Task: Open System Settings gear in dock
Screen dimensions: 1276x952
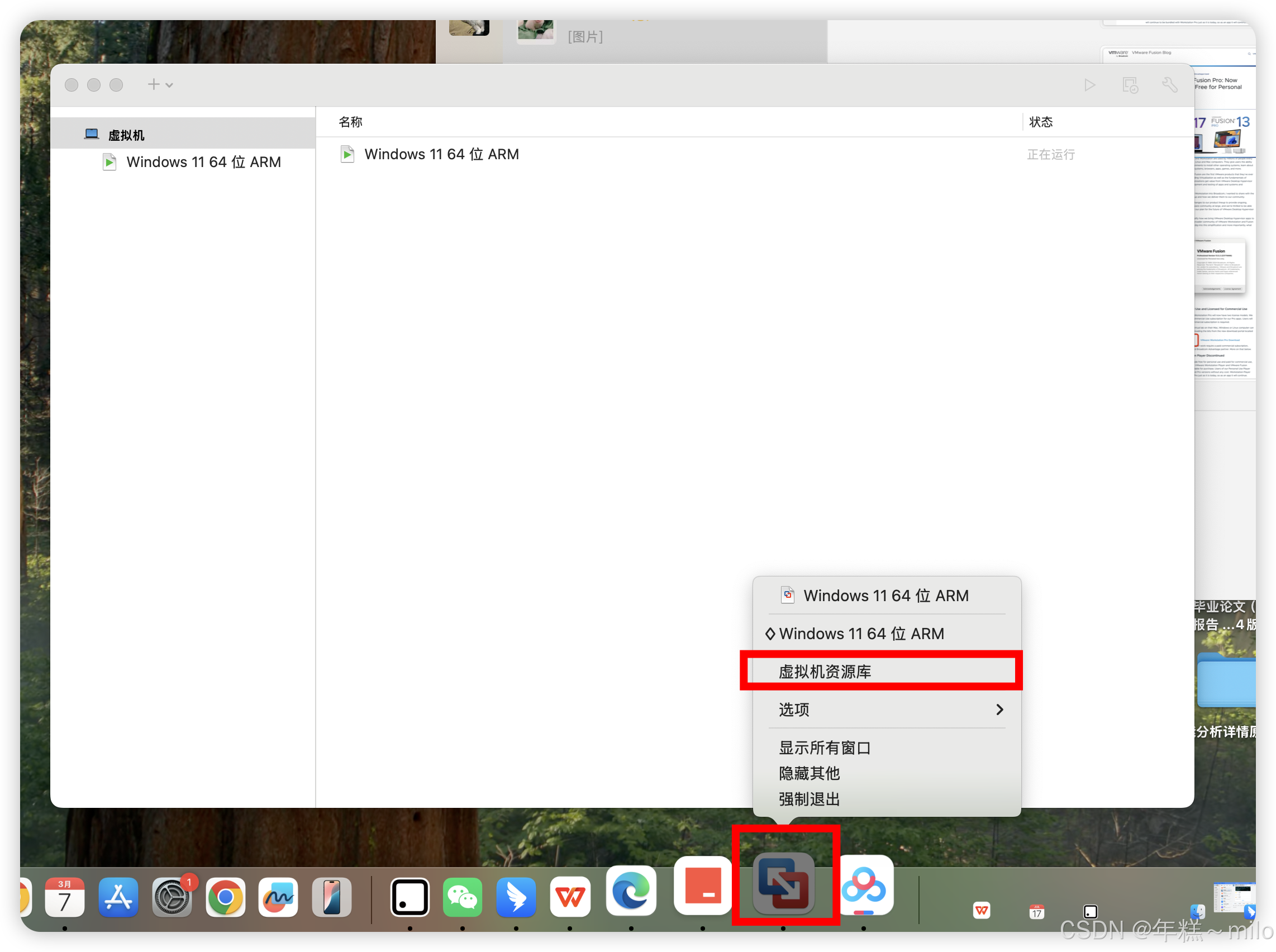Action: (172, 897)
